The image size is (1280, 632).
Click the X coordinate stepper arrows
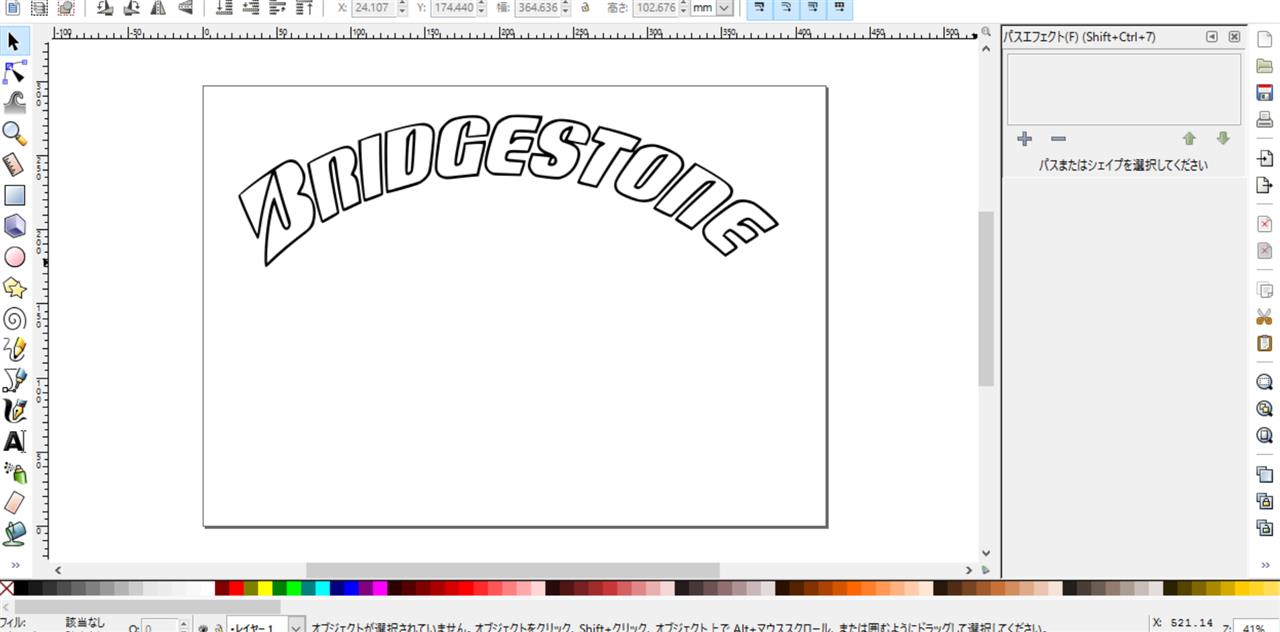point(403,8)
